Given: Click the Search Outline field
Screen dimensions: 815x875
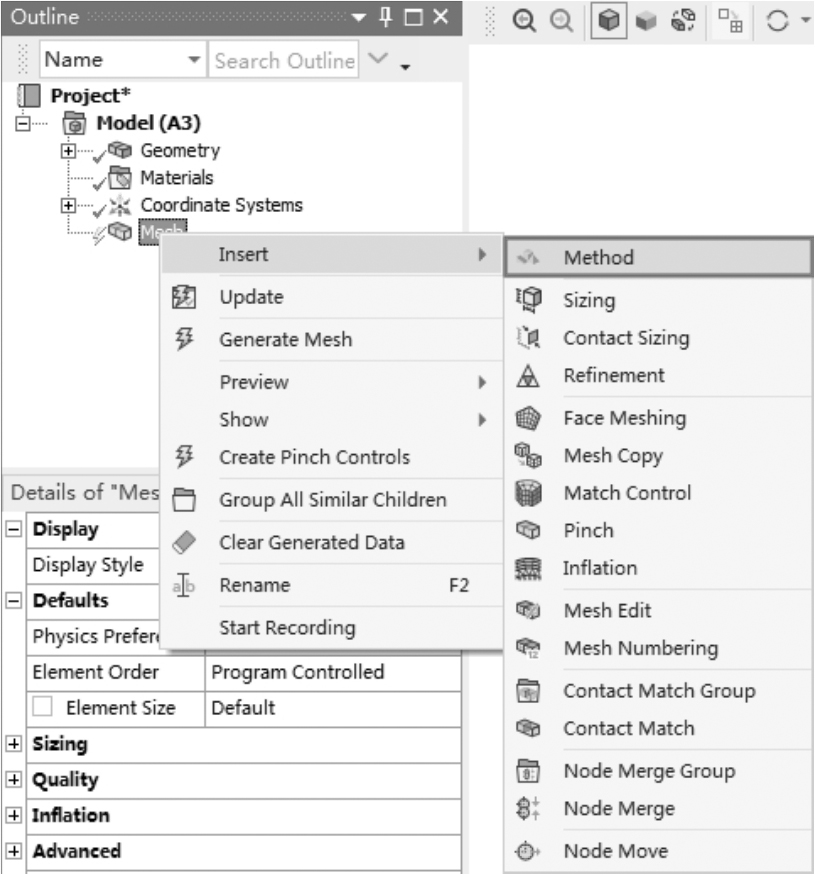Looking at the screenshot, I should pos(284,61).
